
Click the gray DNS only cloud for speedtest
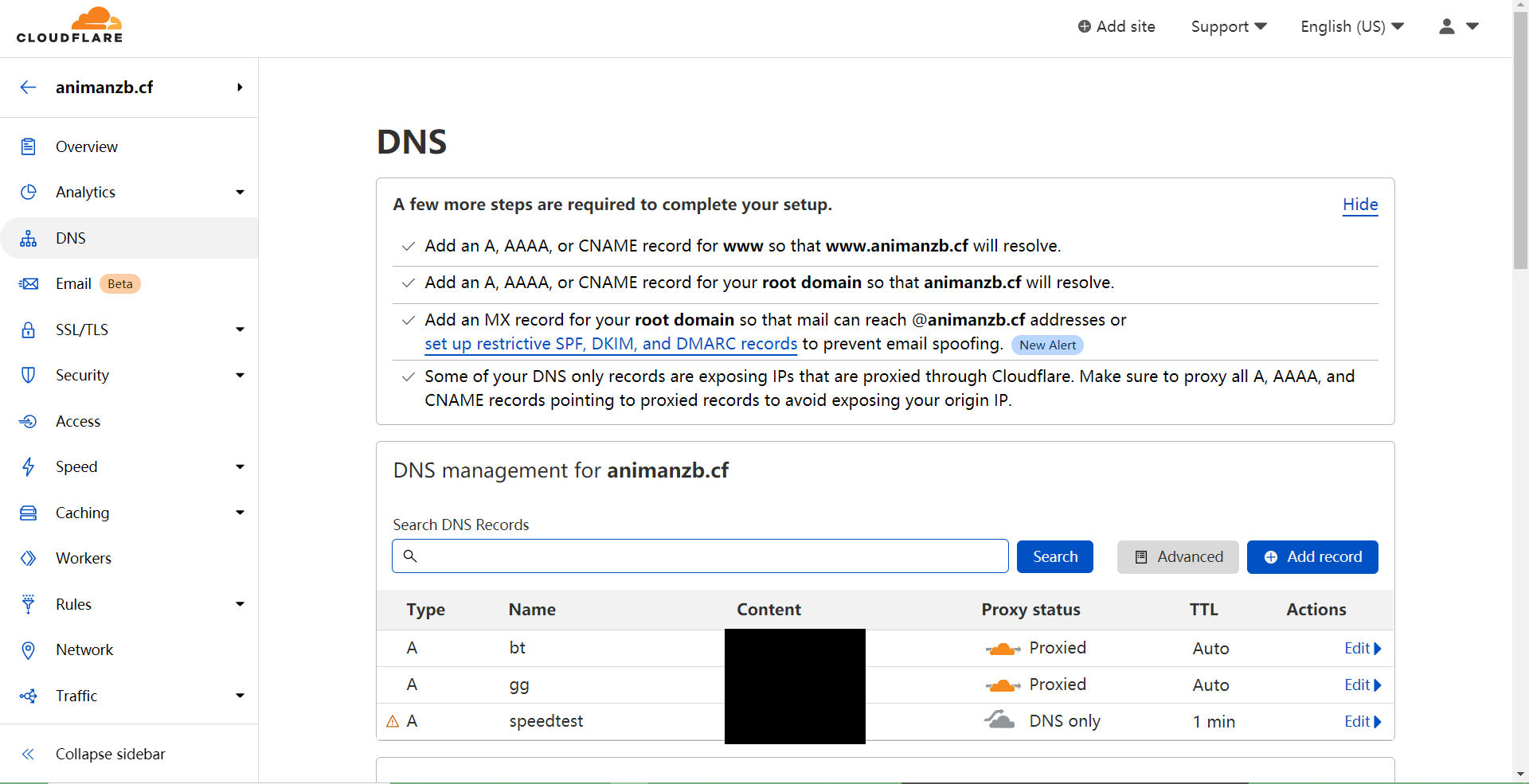click(999, 720)
